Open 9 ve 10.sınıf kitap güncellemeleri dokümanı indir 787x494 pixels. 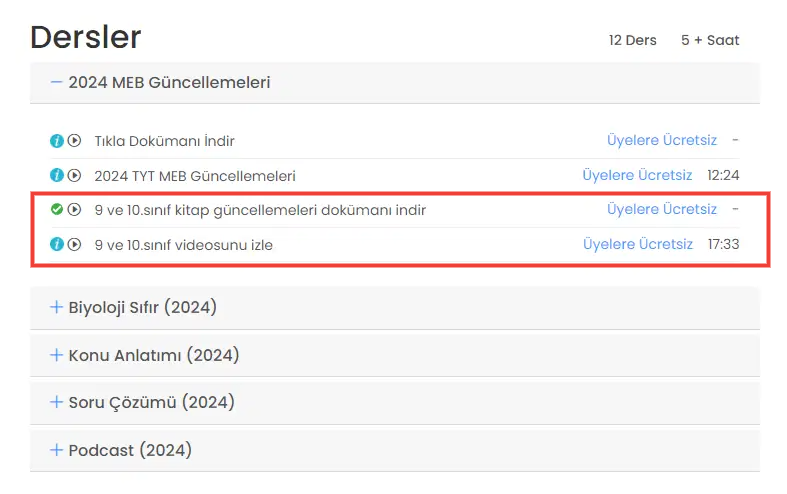point(260,210)
